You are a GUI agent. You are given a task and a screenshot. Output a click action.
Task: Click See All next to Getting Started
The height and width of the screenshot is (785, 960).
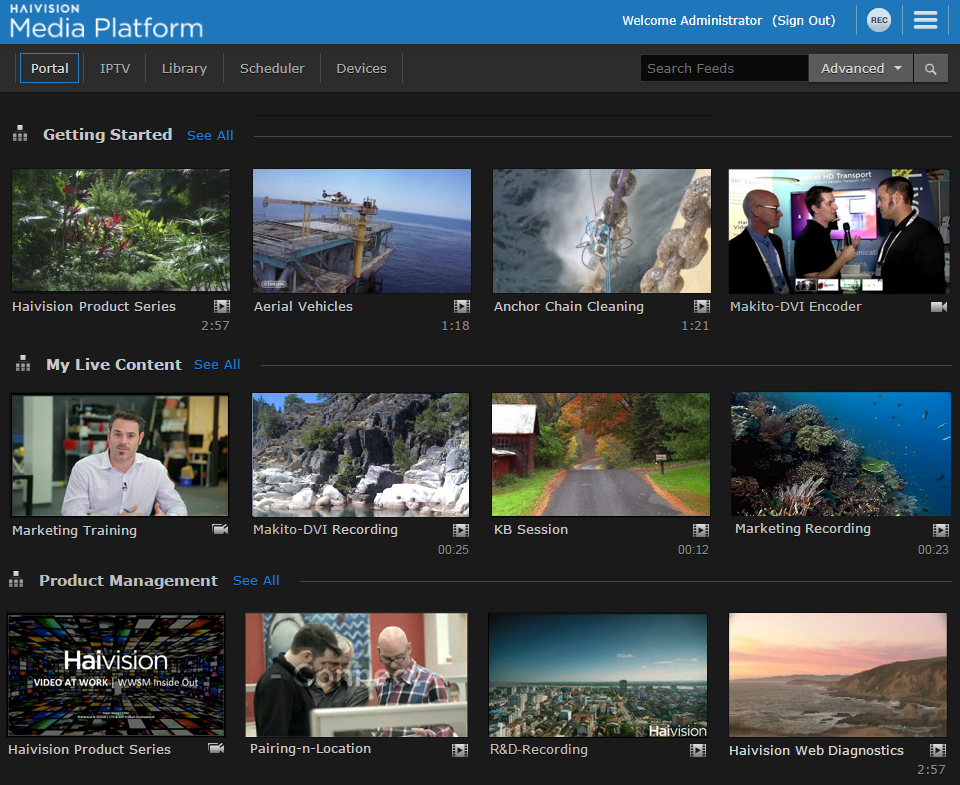[210, 135]
